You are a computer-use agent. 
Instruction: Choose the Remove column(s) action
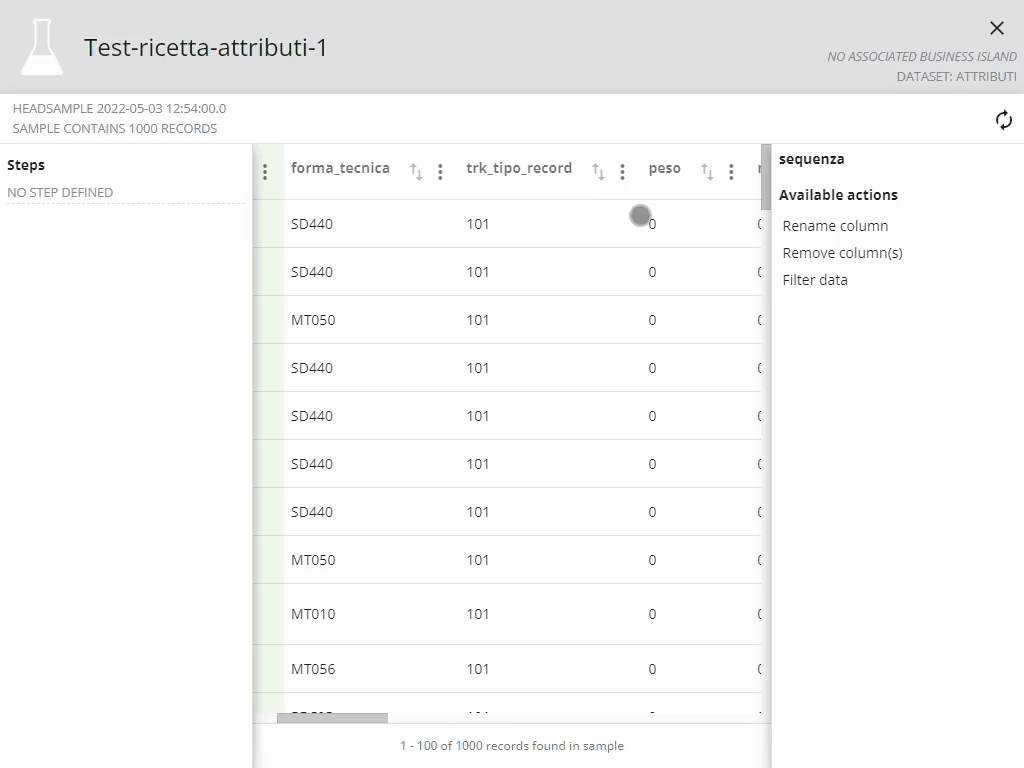click(x=842, y=253)
